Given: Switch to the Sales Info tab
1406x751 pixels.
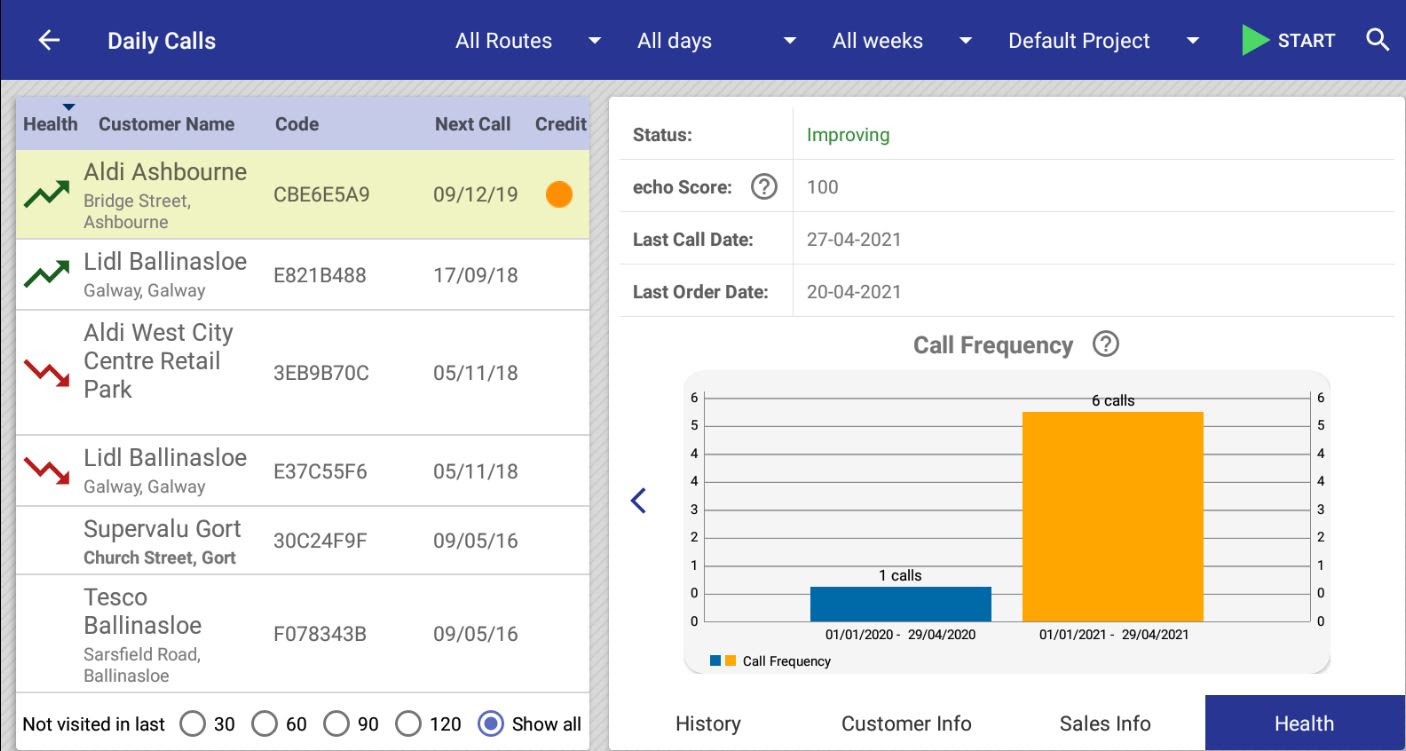Looking at the screenshot, I should 1105,723.
